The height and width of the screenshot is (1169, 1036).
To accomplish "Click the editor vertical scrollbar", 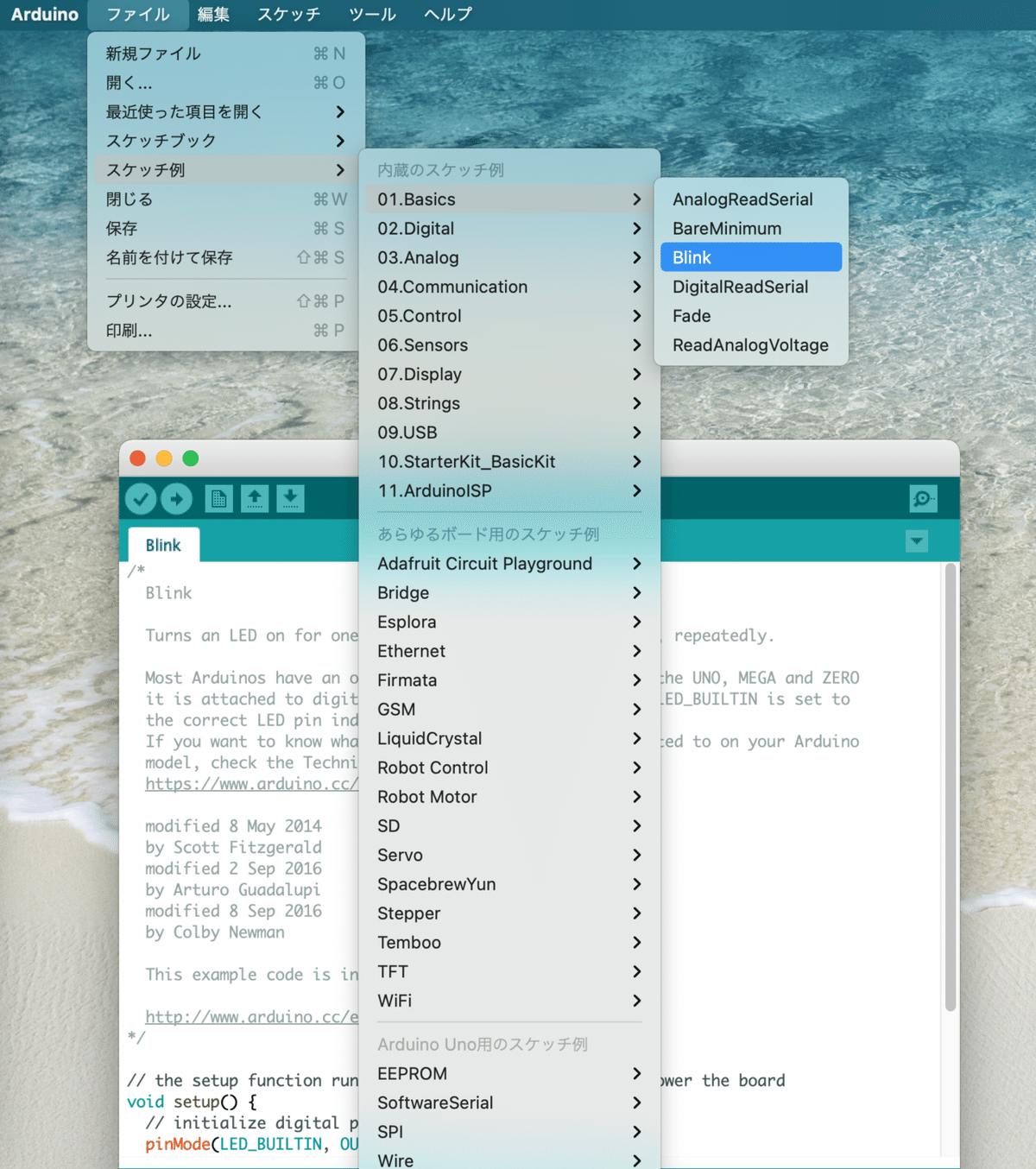I will click(951, 787).
